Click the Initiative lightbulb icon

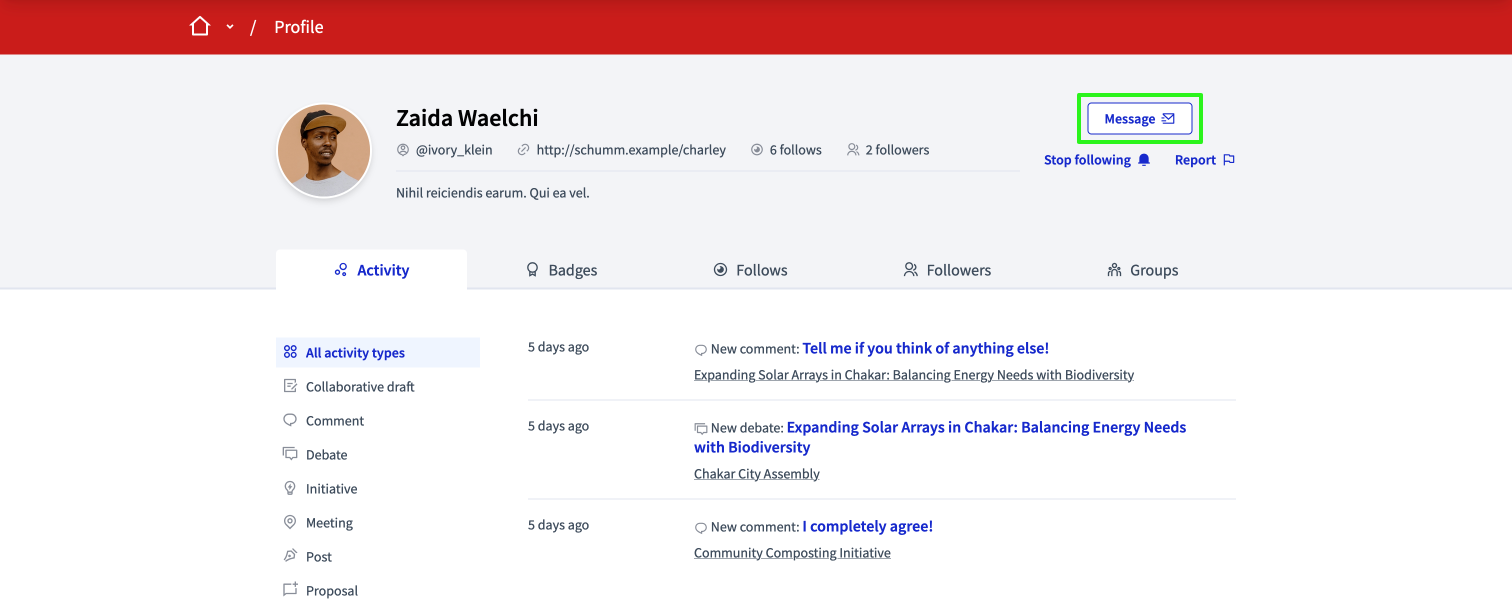click(x=290, y=488)
